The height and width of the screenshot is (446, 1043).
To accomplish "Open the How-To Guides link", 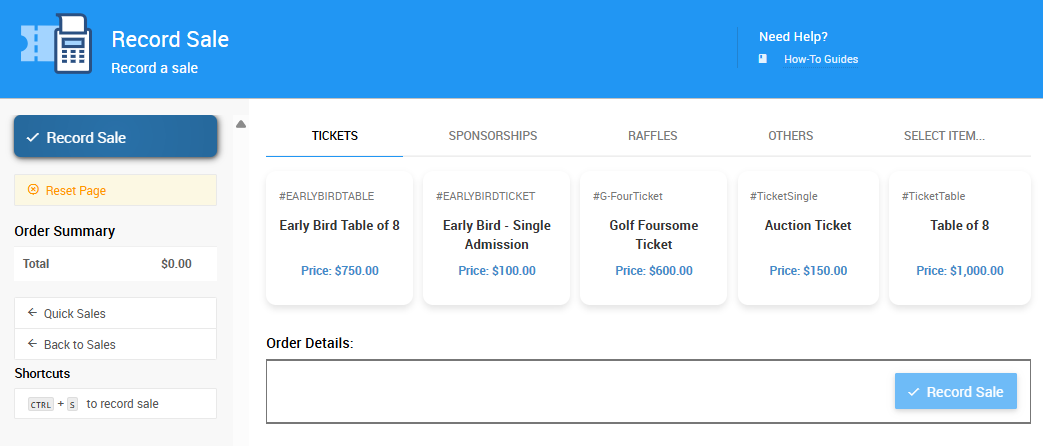I will [820, 59].
